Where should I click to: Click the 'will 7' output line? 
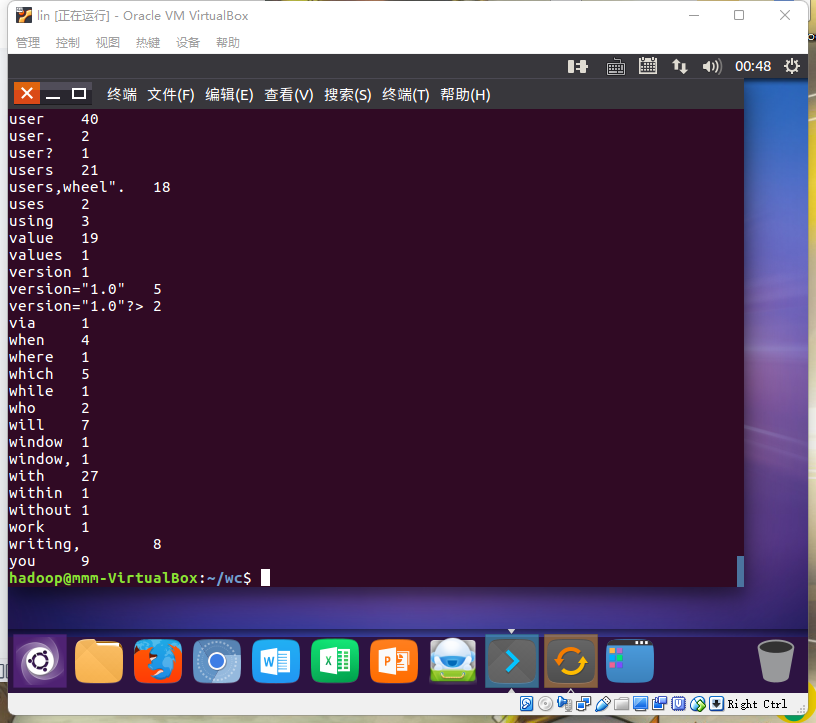49,425
